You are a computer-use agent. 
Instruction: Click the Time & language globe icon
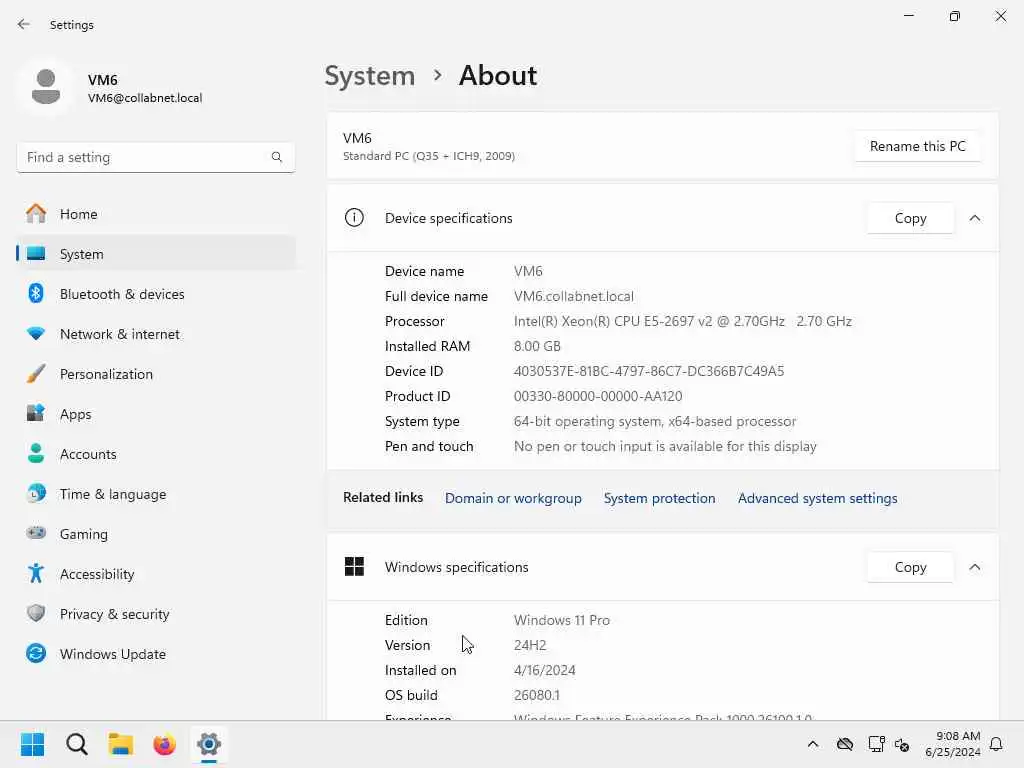pos(36,493)
